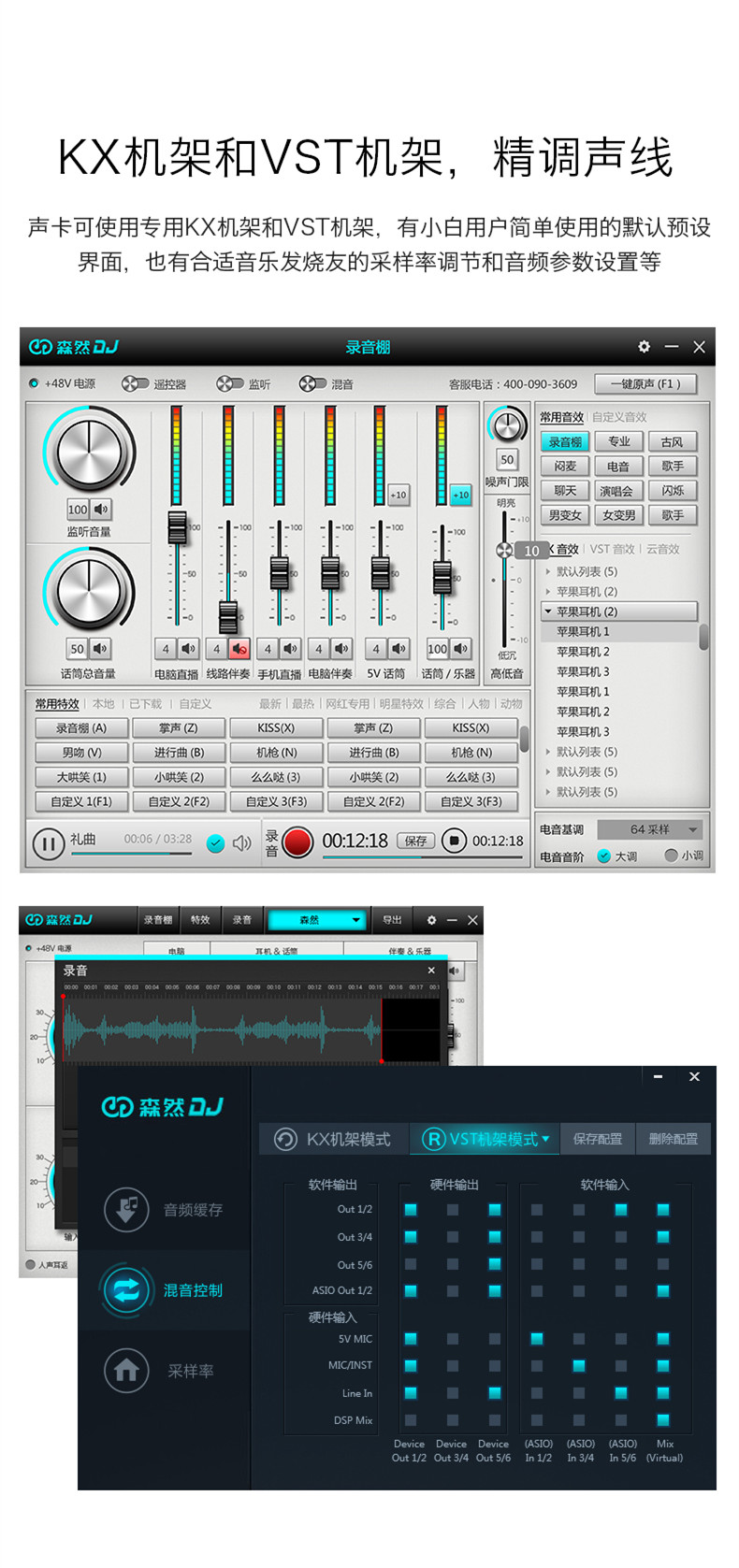Open the cyan 森然 preset dropdown

point(316,920)
